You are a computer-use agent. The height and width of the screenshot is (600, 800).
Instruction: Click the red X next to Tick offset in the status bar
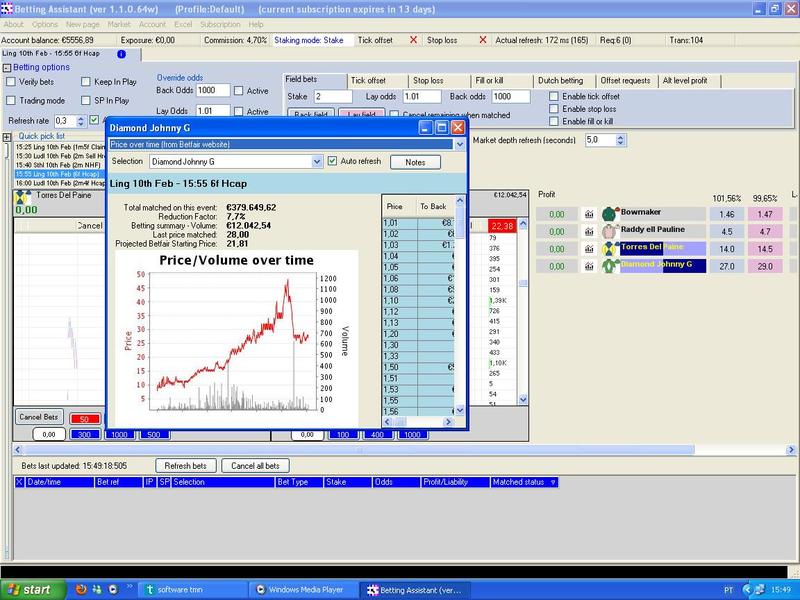413,40
